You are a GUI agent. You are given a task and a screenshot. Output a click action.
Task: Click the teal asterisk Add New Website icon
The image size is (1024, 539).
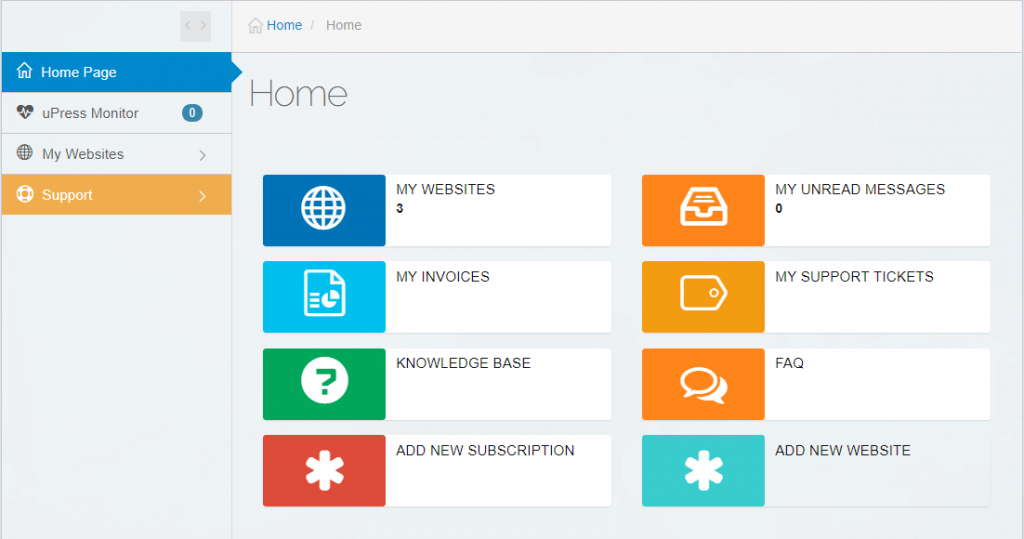703,470
